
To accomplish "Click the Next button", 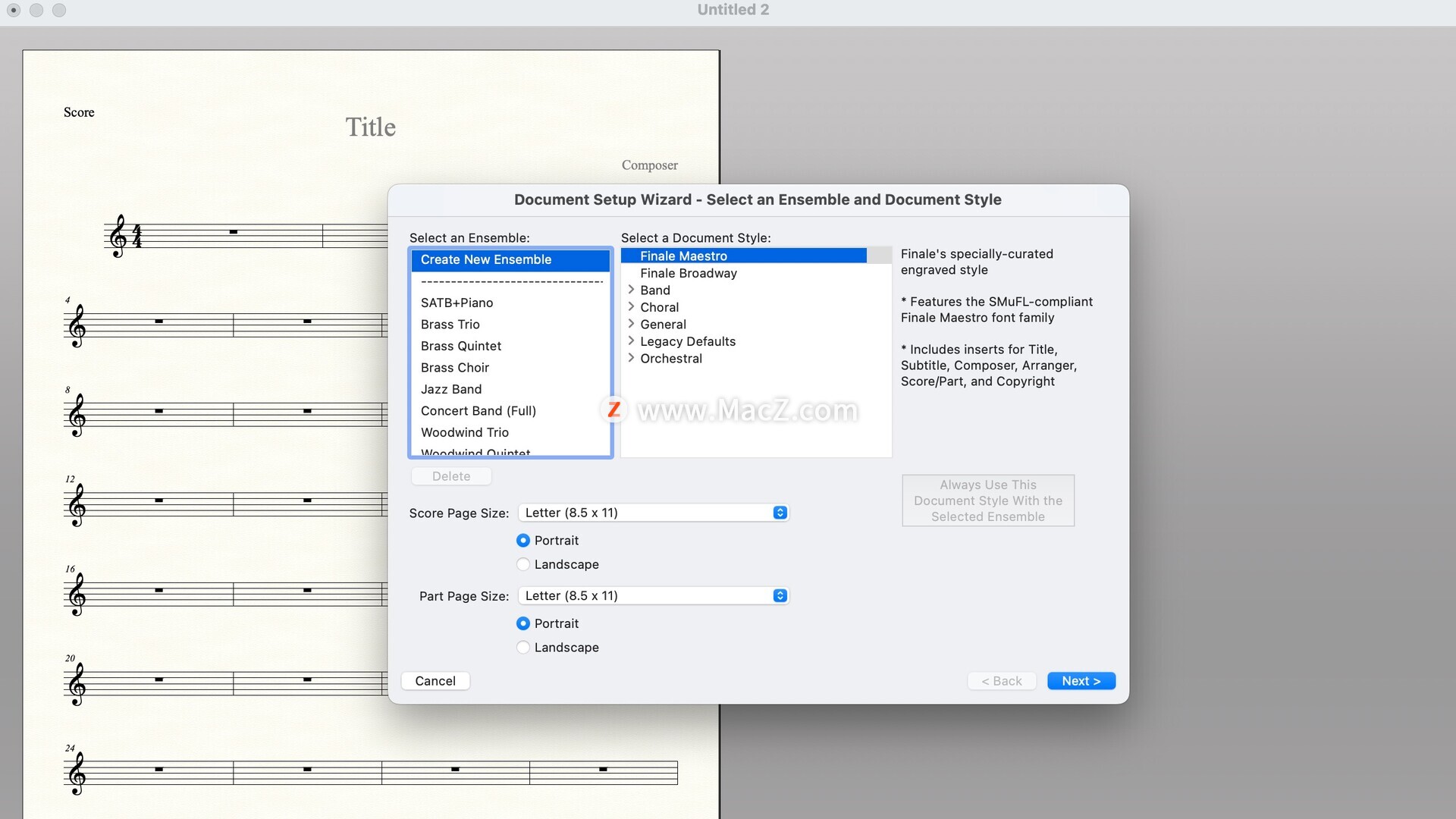I will point(1081,681).
